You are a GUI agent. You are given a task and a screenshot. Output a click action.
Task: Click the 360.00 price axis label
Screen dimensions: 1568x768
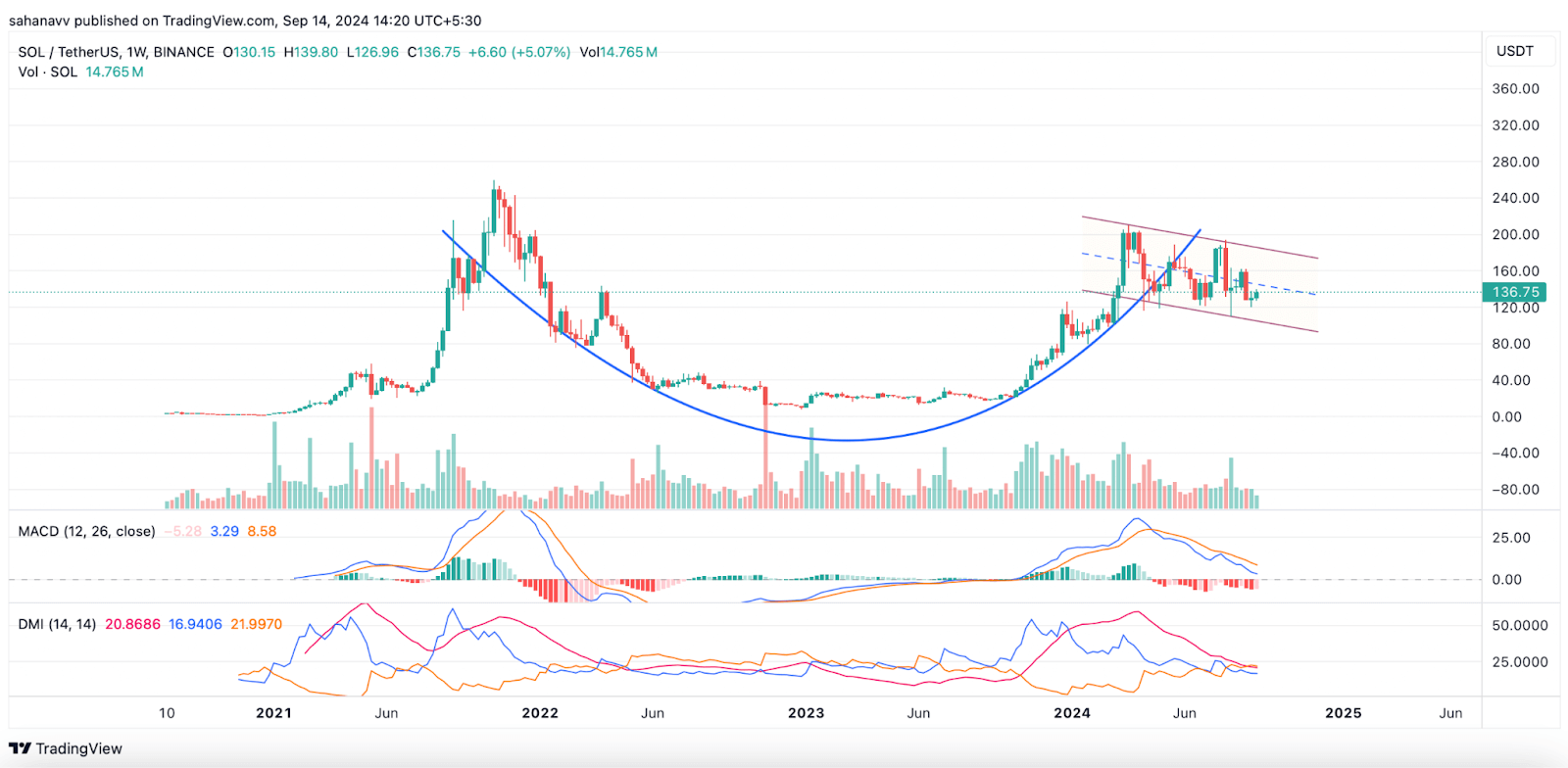click(x=1515, y=88)
